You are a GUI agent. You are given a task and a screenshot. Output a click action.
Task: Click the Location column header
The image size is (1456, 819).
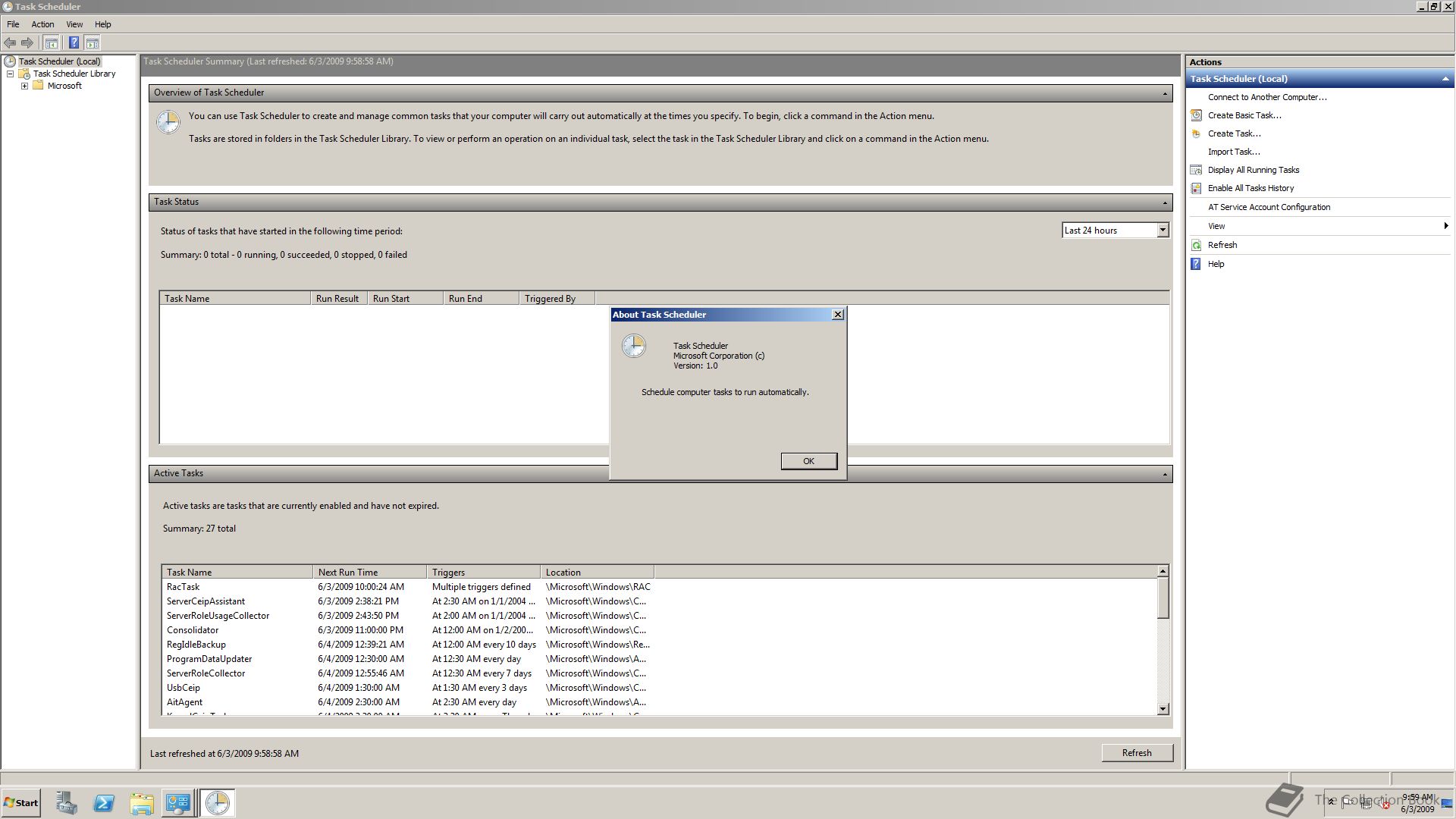click(597, 573)
